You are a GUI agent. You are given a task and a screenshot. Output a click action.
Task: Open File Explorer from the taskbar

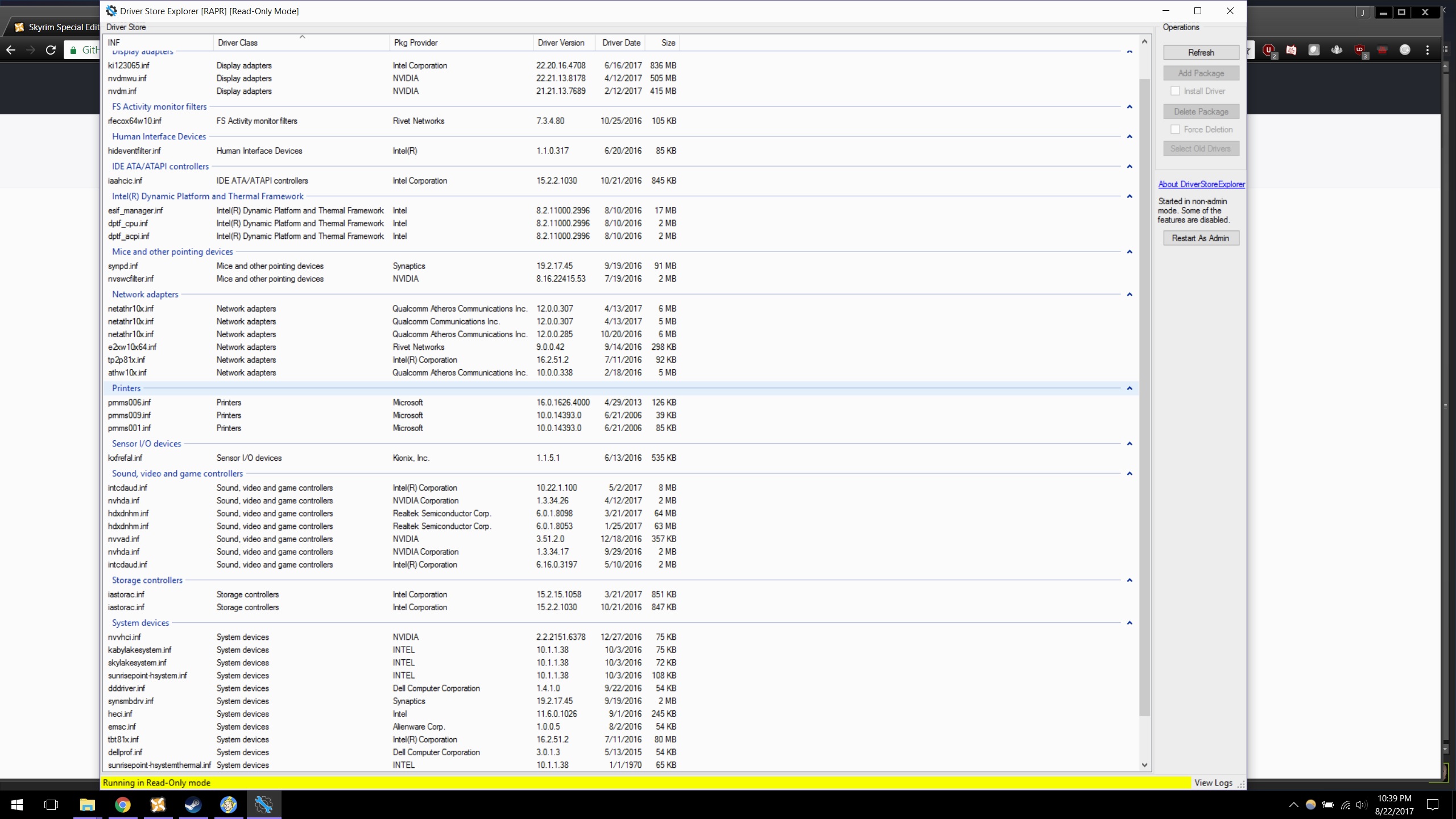[87, 805]
